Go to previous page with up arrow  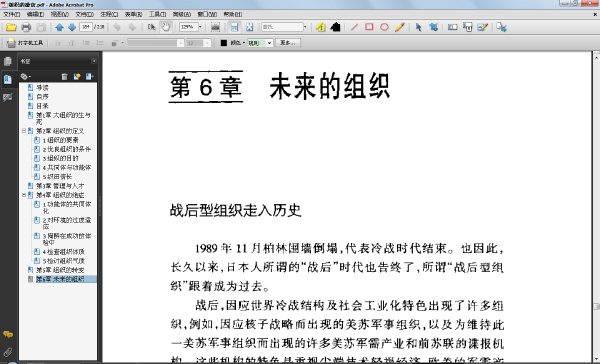pyautogui.click(x=59, y=27)
